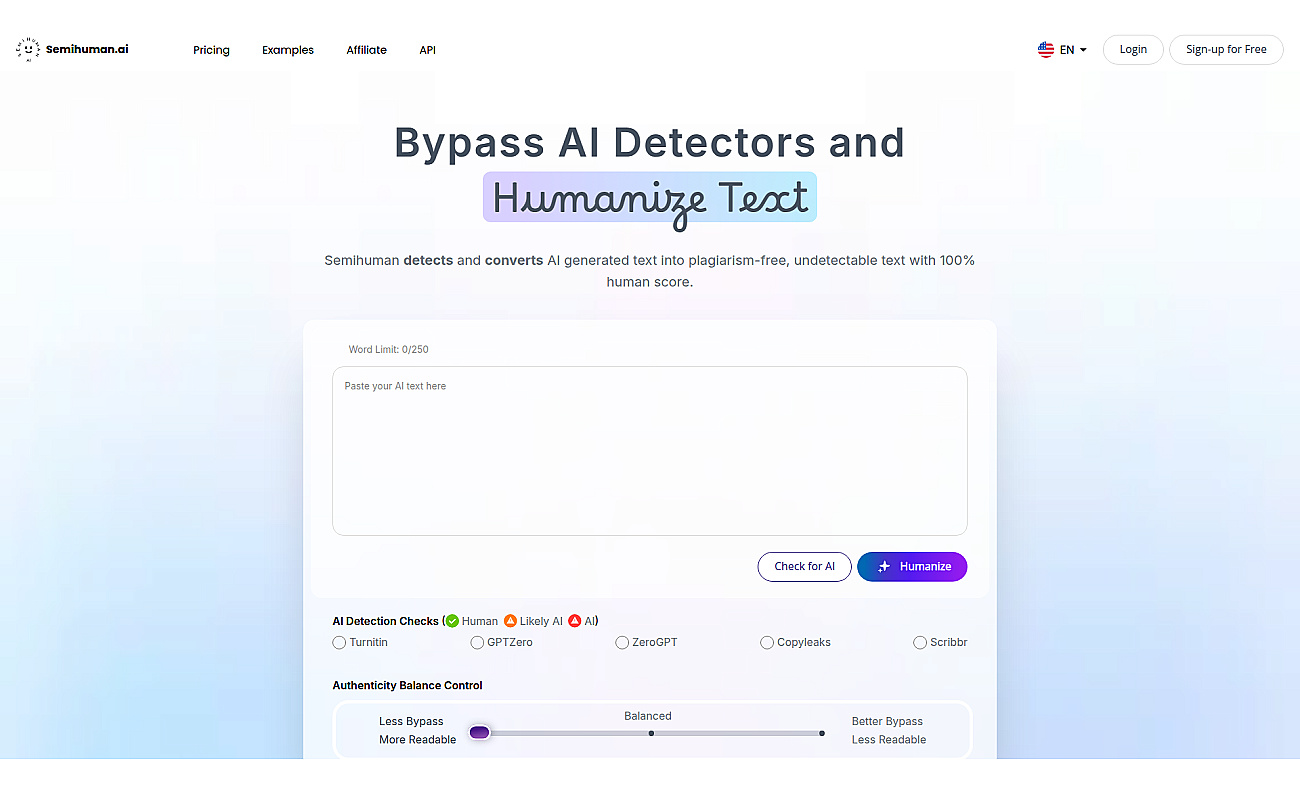Click the orange Likely AI warning icon
This screenshot has height=788, width=1300.
pos(510,621)
